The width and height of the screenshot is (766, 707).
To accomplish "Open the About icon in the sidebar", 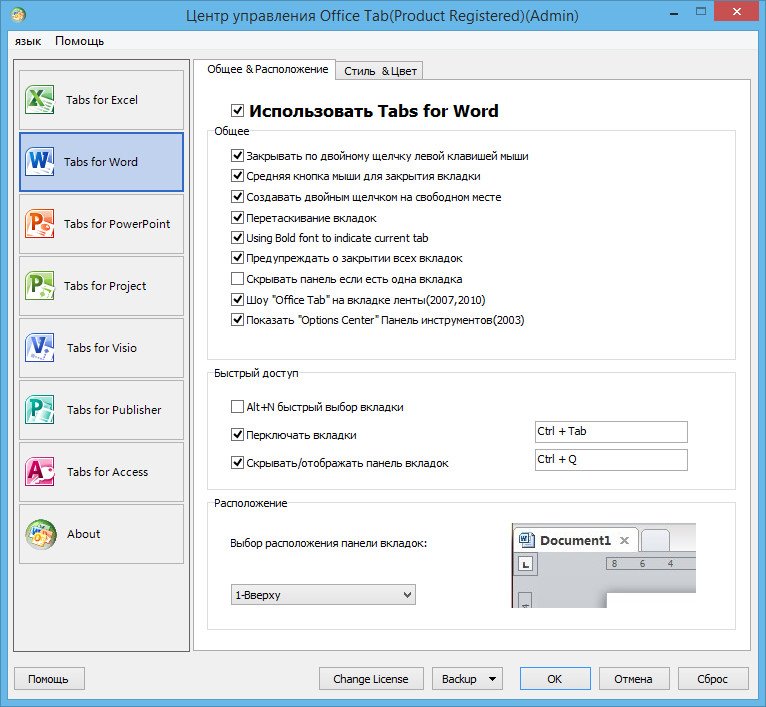I will tap(41, 534).
